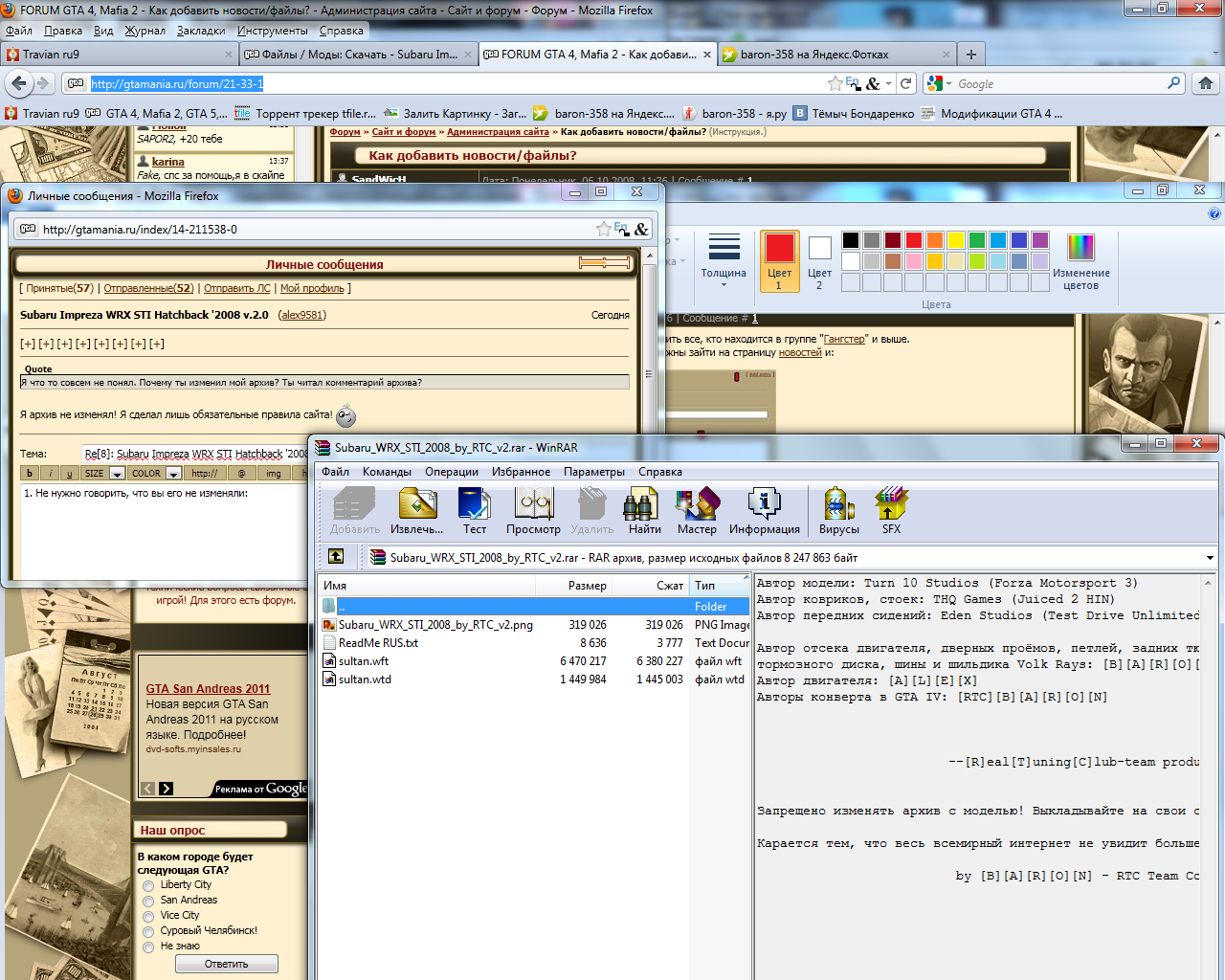The image size is (1225, 980).
Task: Pick the black color swatch in Paint
Action: point(851,240)
